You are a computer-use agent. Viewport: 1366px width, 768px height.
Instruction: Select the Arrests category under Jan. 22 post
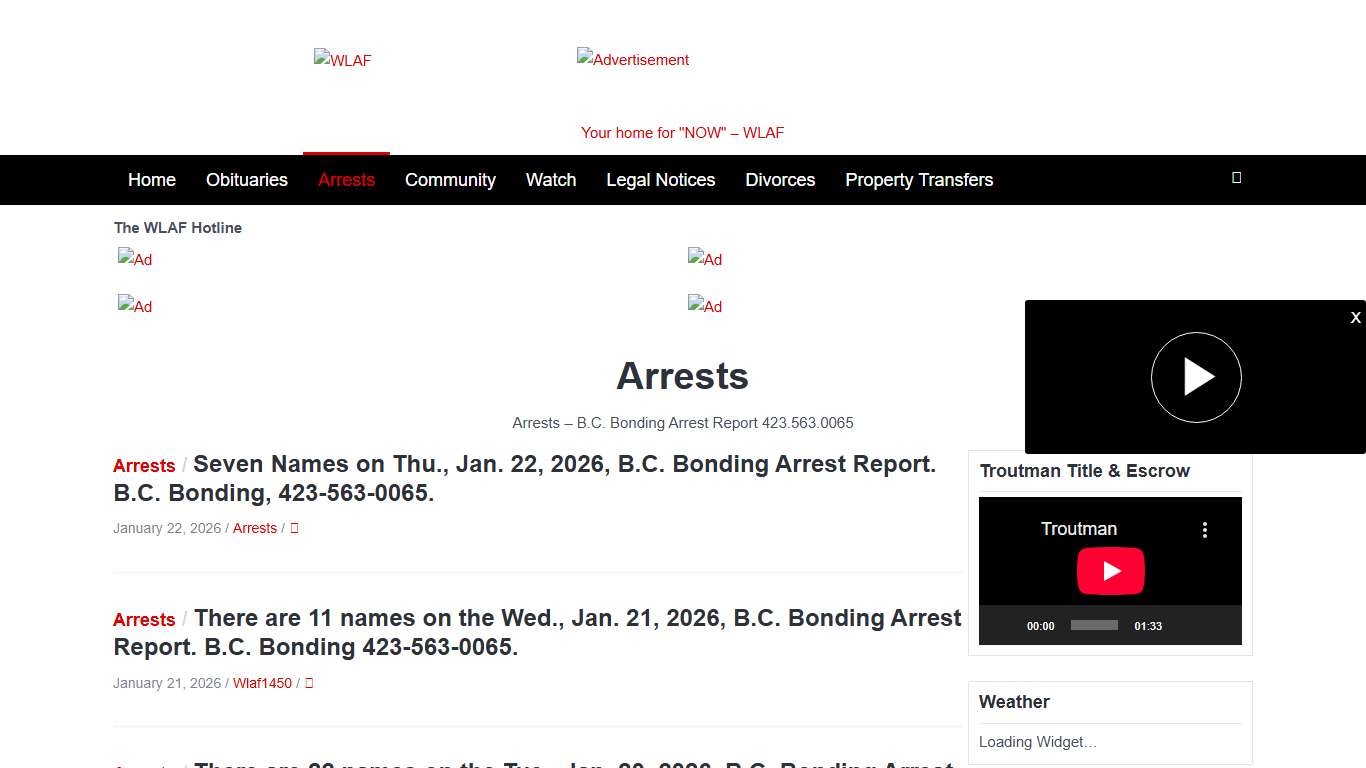[254, 528]
